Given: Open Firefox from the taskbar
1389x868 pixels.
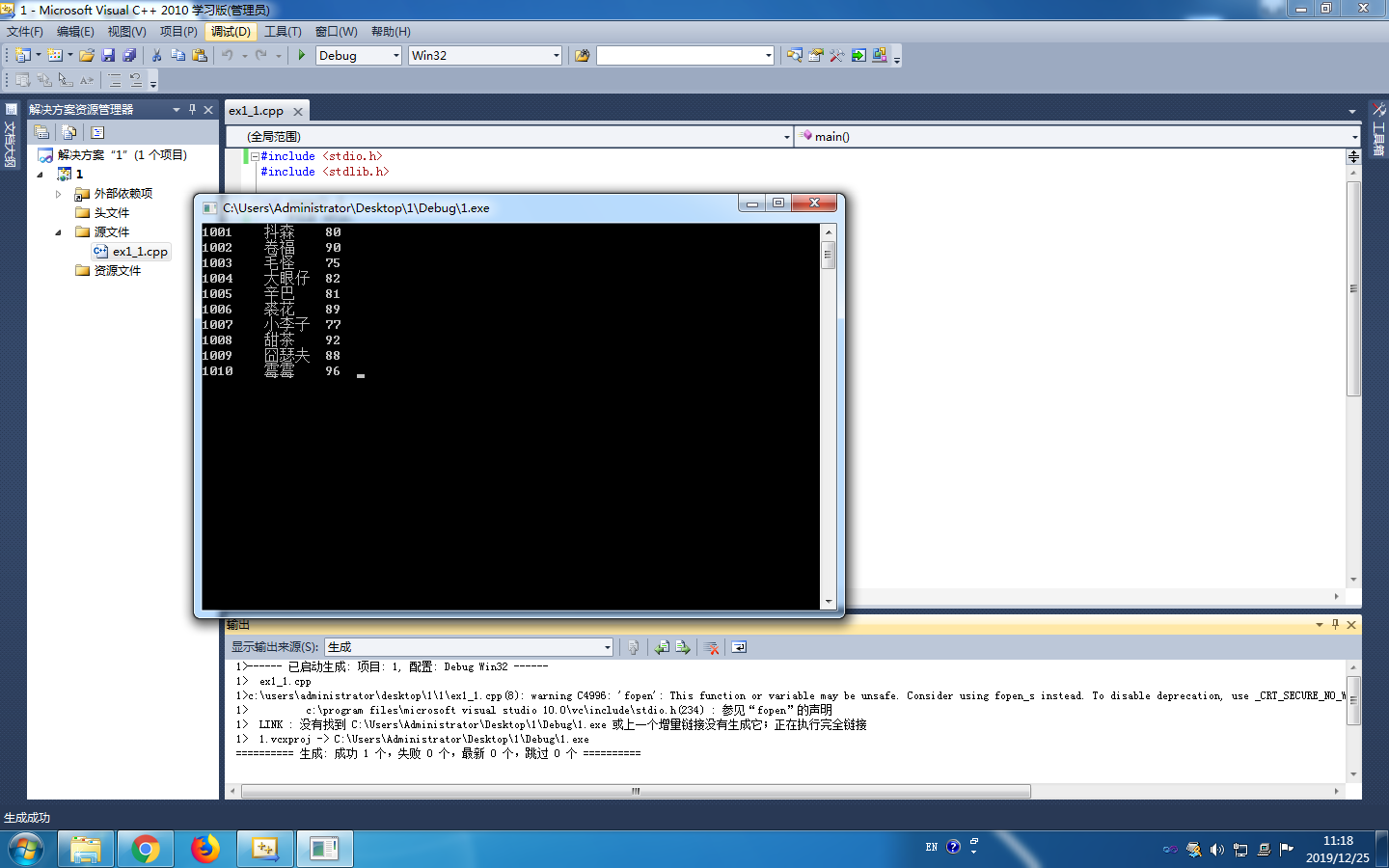Looking at the screenshot, I should pos(204,849).
